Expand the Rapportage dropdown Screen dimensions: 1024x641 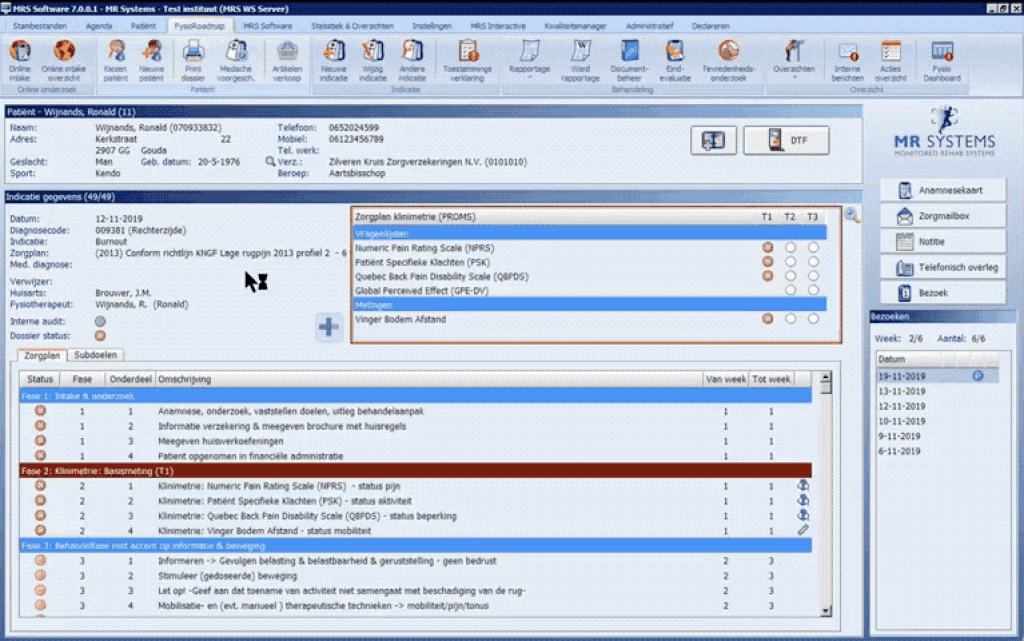click(530, 60)
